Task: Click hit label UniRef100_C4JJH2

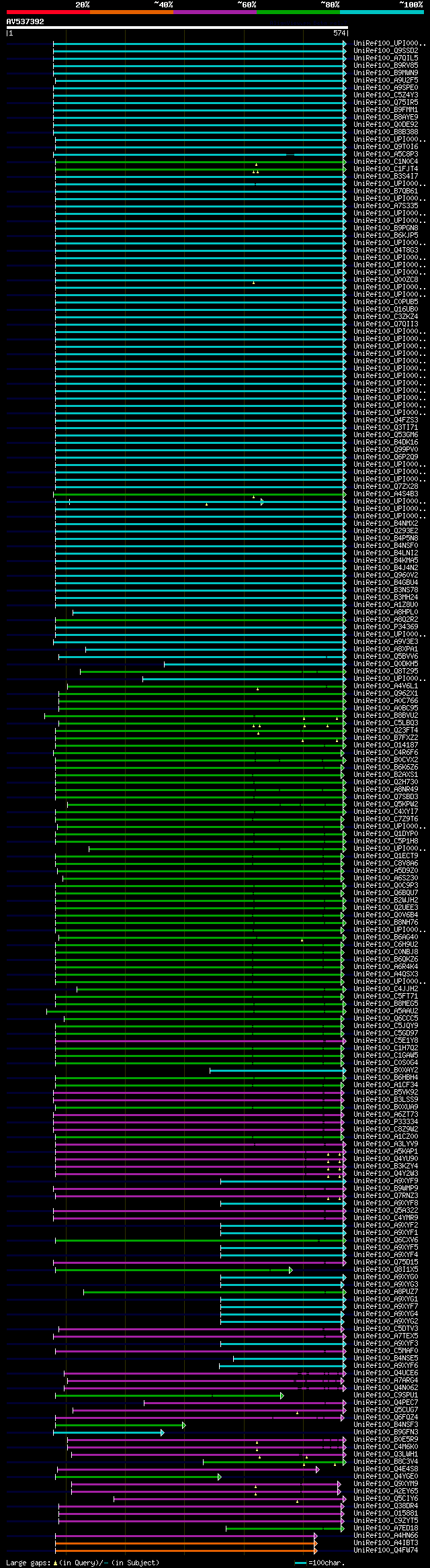Action: 386,988
